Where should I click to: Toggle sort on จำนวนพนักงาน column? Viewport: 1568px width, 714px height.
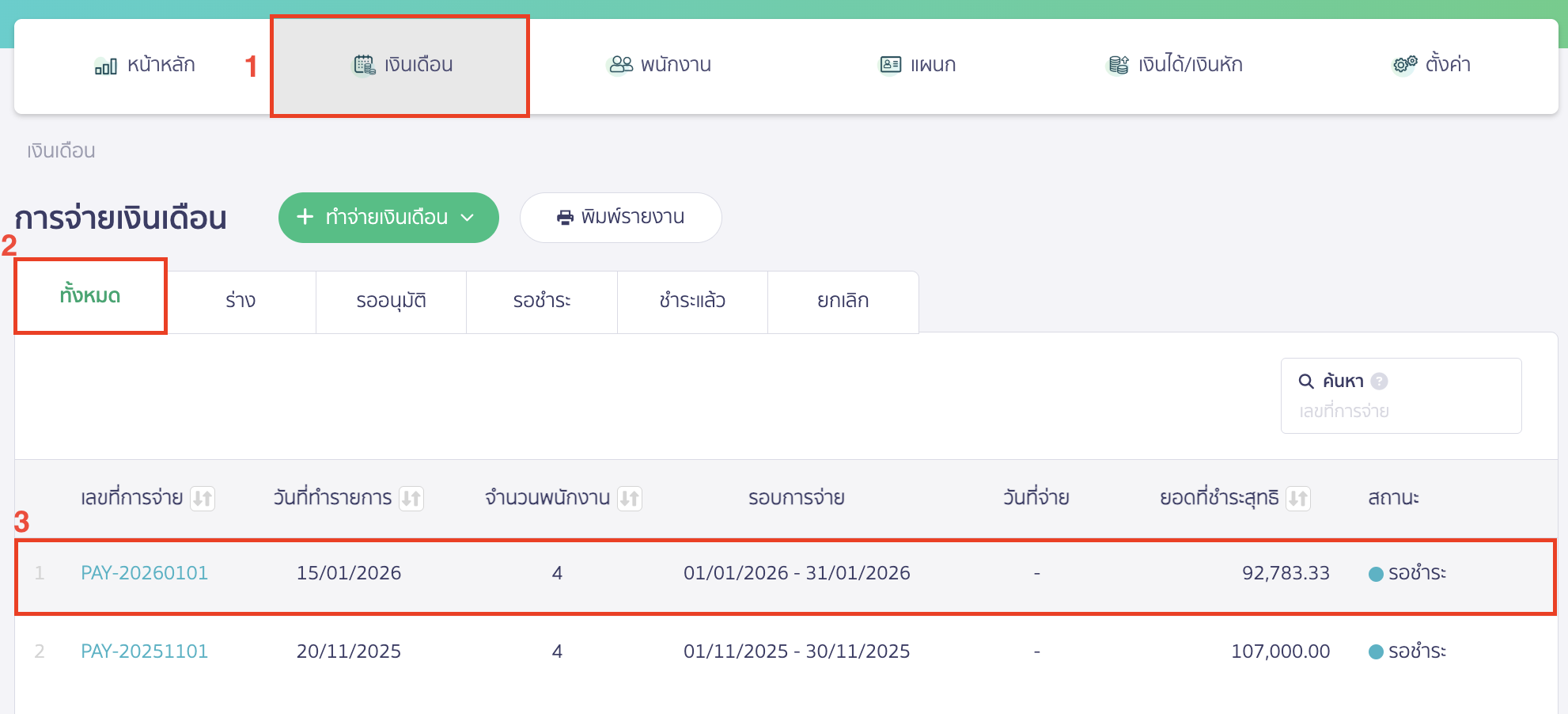coord(630,499)
